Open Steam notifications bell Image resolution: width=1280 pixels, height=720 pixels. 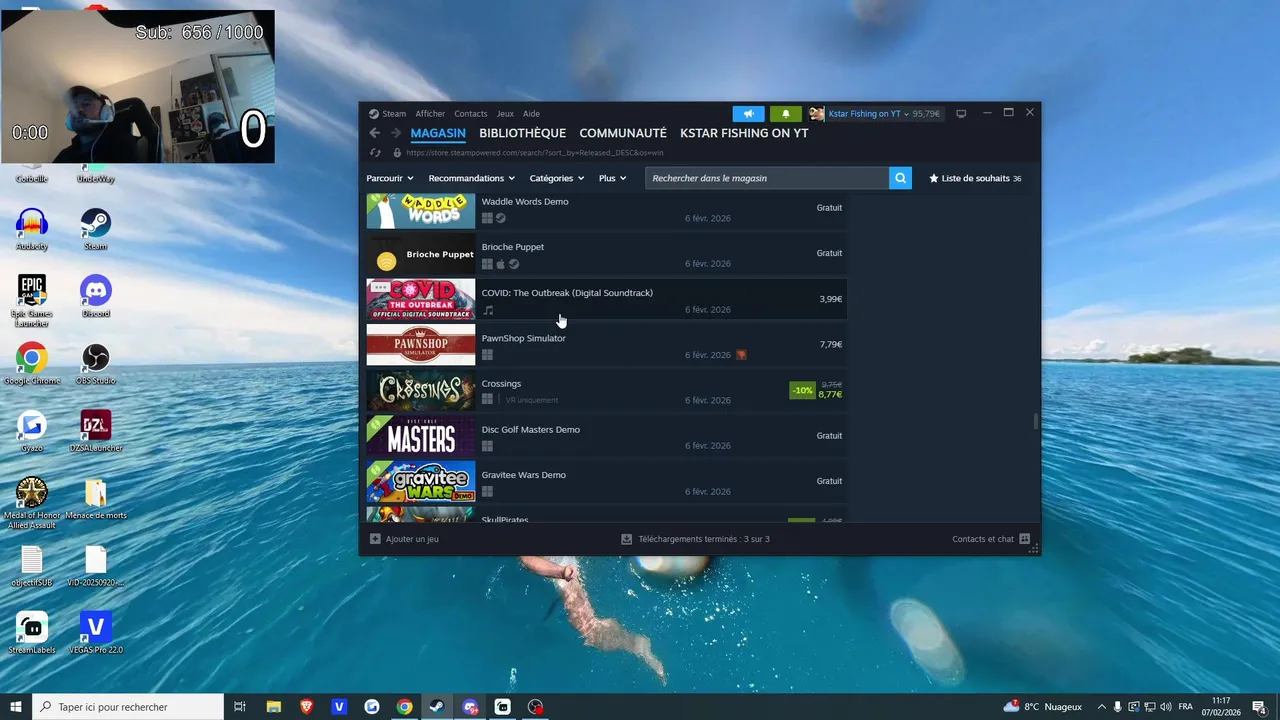click(x=785, y=114)
